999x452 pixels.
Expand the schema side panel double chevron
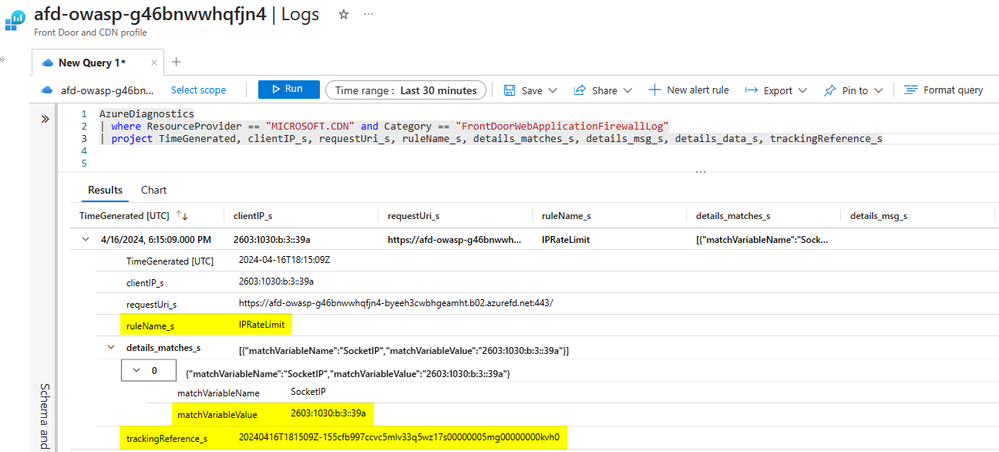(x=45, y=119)
